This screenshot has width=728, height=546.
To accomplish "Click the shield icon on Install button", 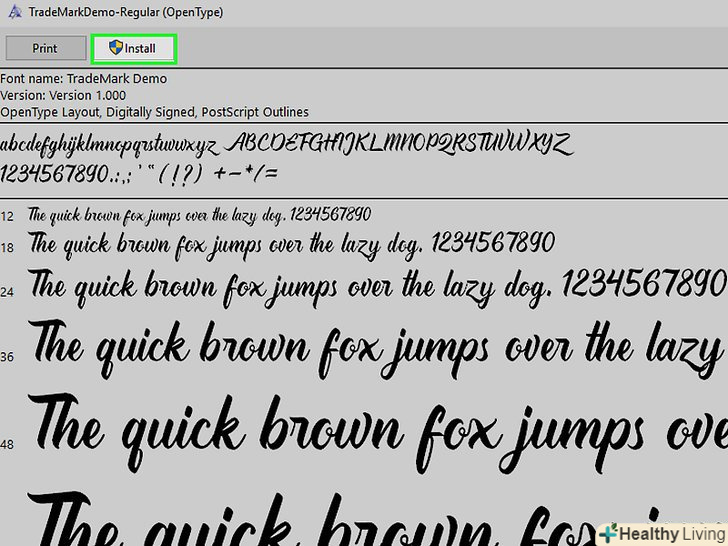I will click(x=115, y=48).
